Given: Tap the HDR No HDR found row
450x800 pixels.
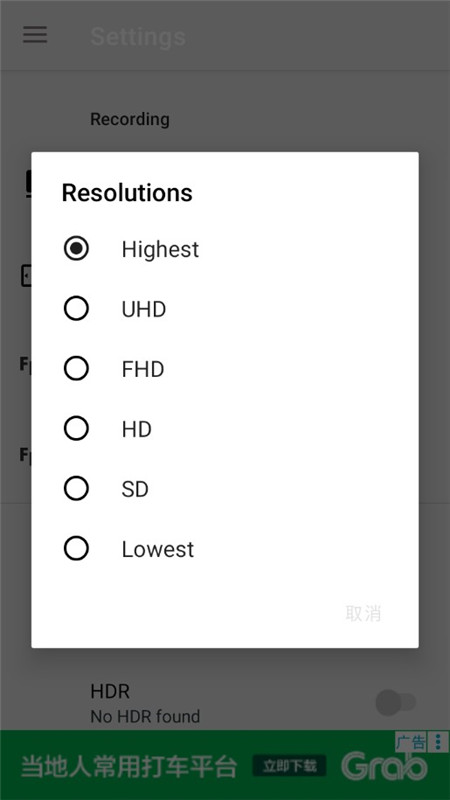Looking at the screenshot, I should click(x=225, y=703).
